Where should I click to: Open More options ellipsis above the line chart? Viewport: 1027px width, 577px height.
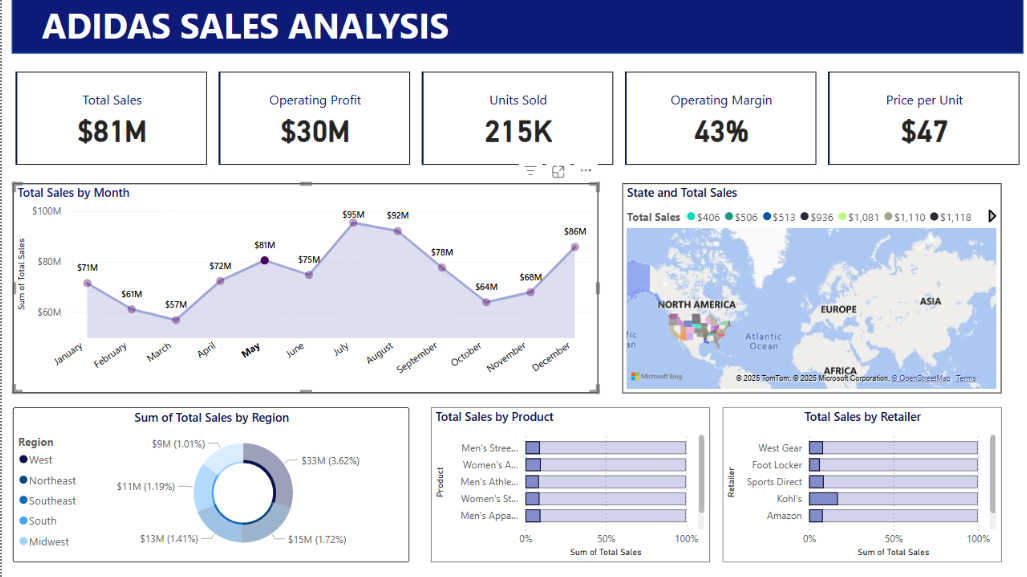(586, 170)
